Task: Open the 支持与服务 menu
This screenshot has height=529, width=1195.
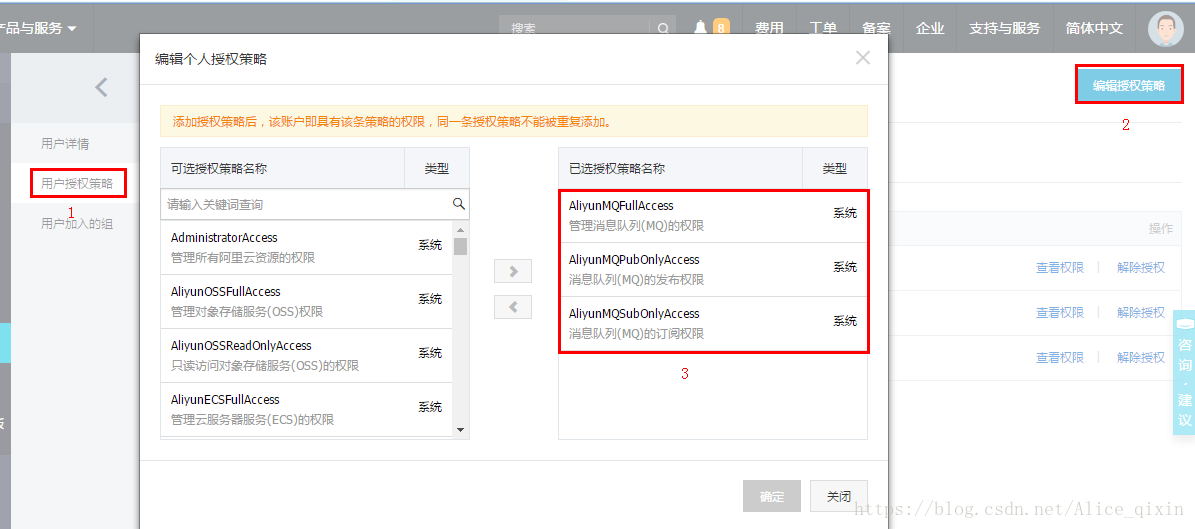Action: pos(1004,28)
